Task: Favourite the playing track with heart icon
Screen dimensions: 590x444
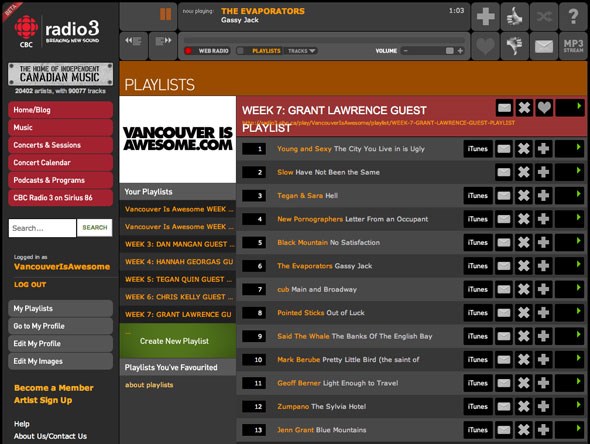Action: (x=485, y=46)
